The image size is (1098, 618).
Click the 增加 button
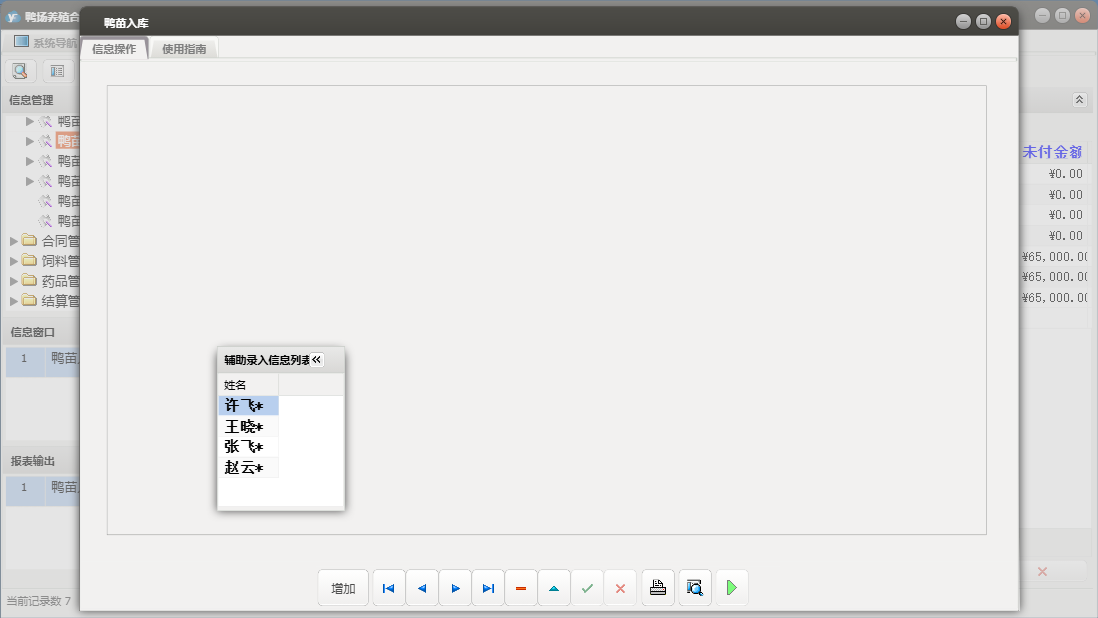point(343,588)
